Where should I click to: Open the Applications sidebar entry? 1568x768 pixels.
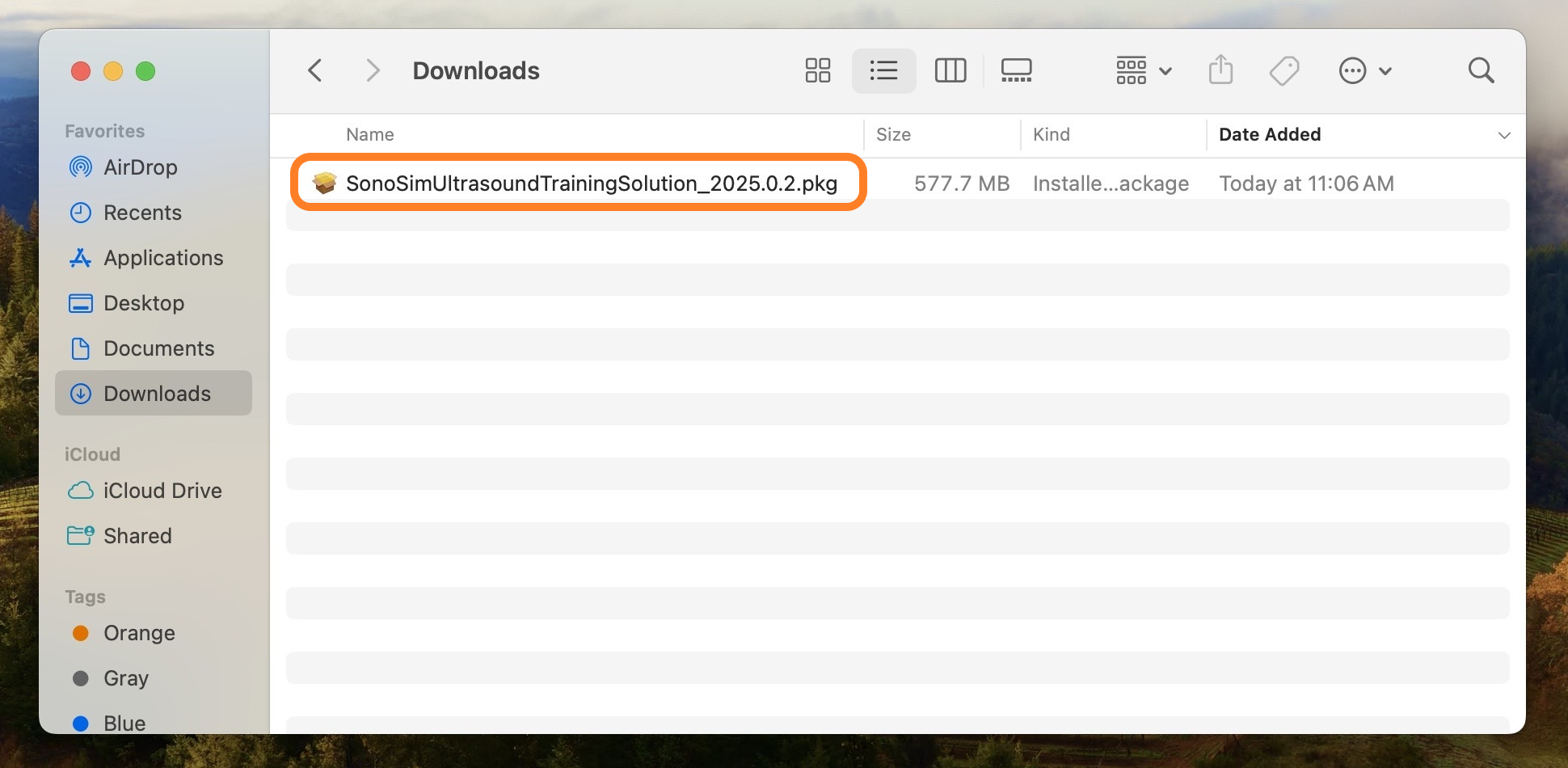[x=163, y=258]
